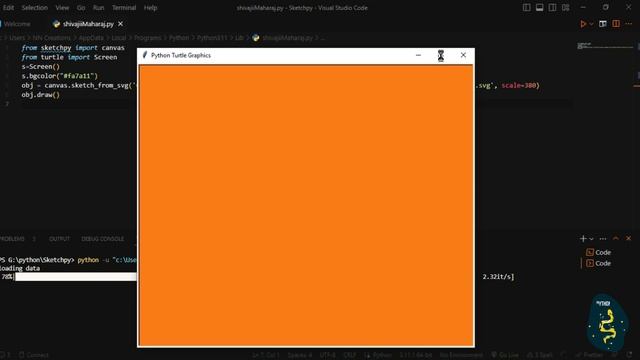Open the Terminal menu
Viewport: 640px width, 360px height.
124,8
